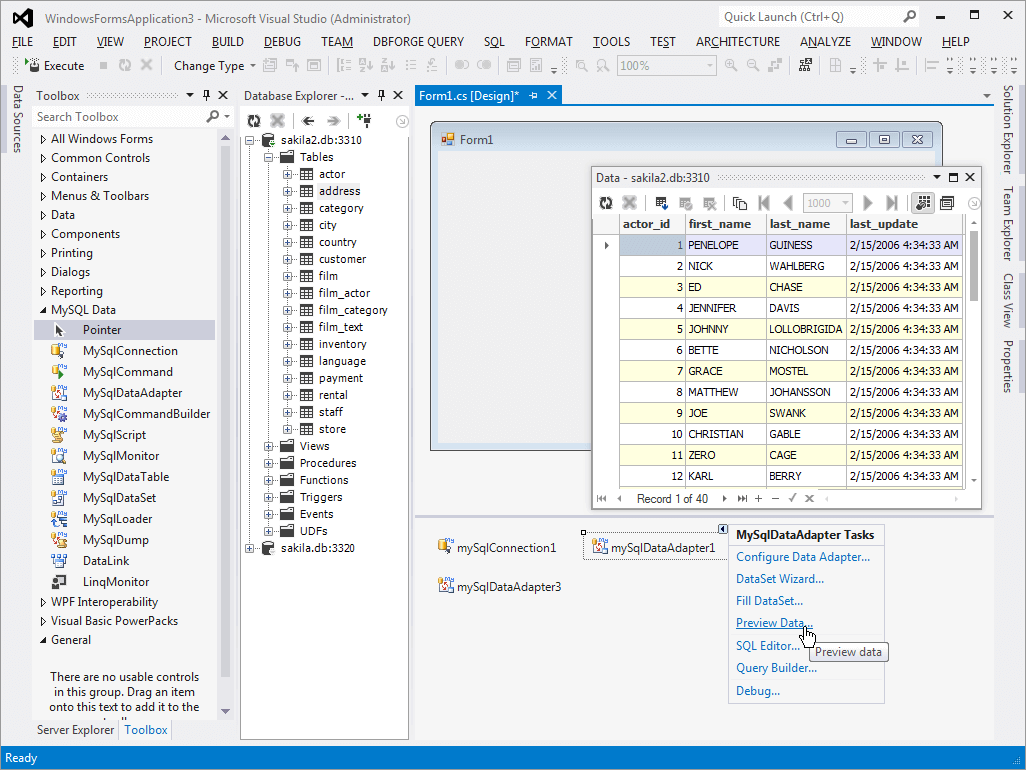This screenshot has width=1026, height=770.
Task: Launch Query Builder... from adapter tasks
Action: point(777,668)
